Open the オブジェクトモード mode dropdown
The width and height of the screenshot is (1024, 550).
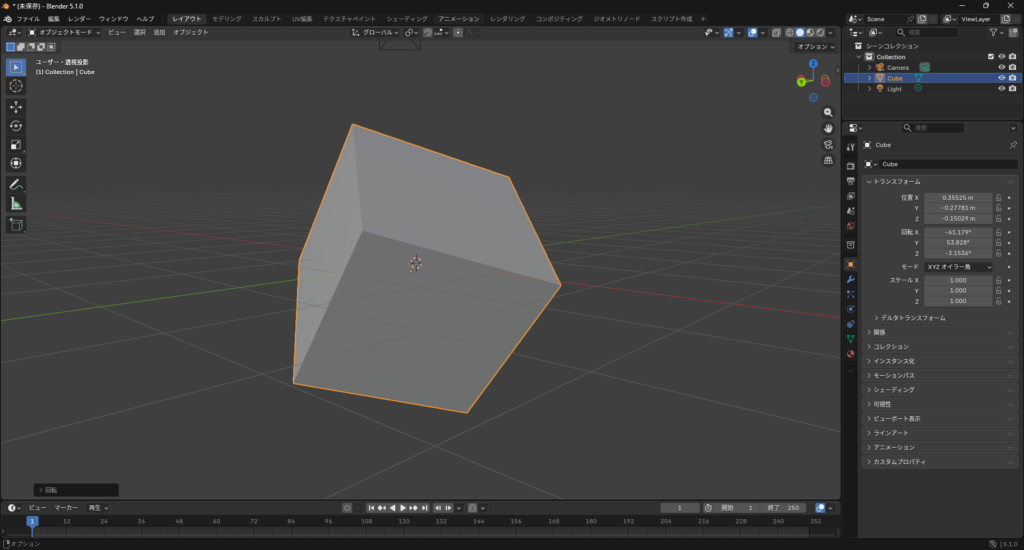[x=65, y=32]
